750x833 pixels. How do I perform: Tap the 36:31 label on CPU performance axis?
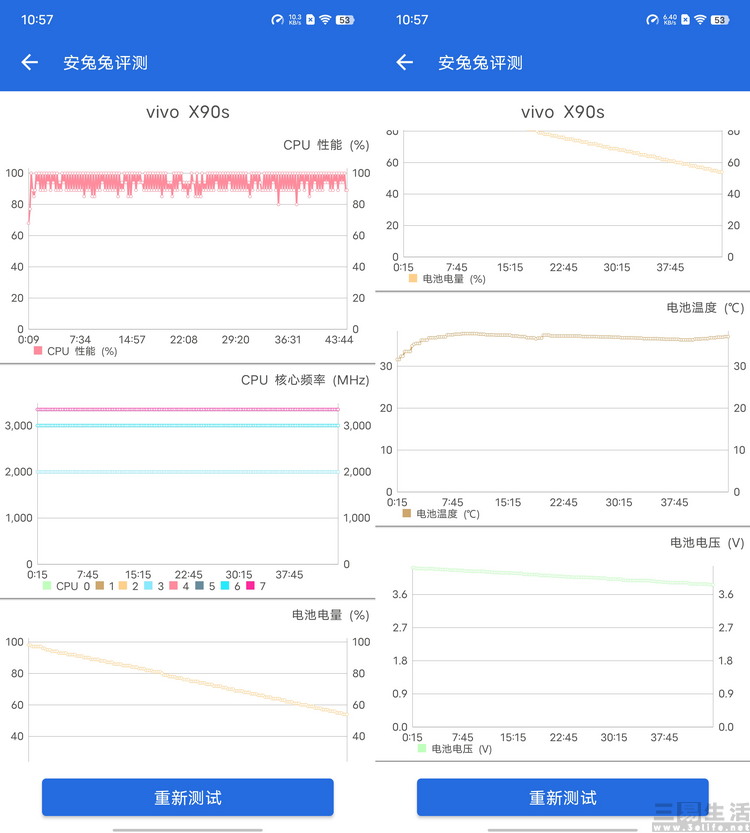288,339
